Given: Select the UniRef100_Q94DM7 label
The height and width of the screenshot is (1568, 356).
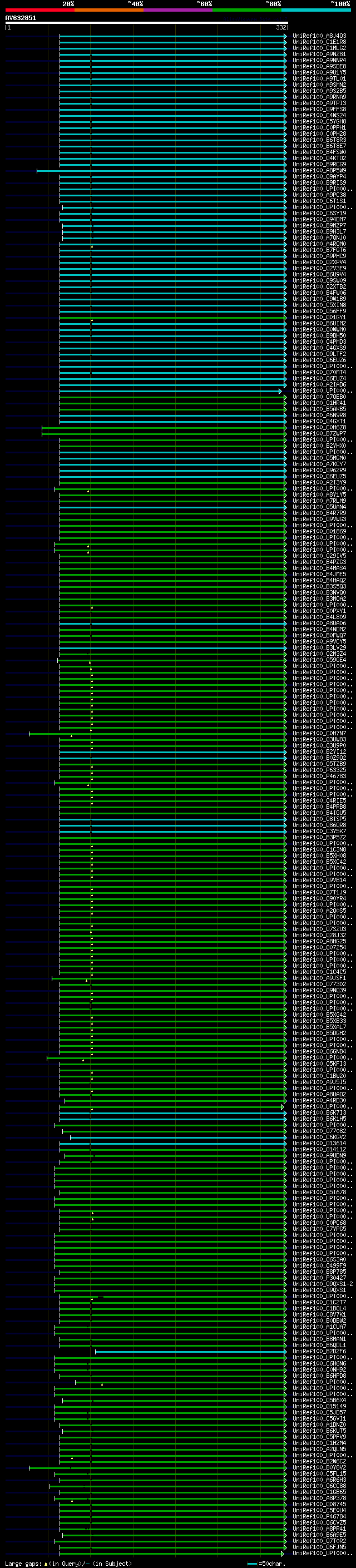Looking at the screenshot, I should click(x=319, y=220).
